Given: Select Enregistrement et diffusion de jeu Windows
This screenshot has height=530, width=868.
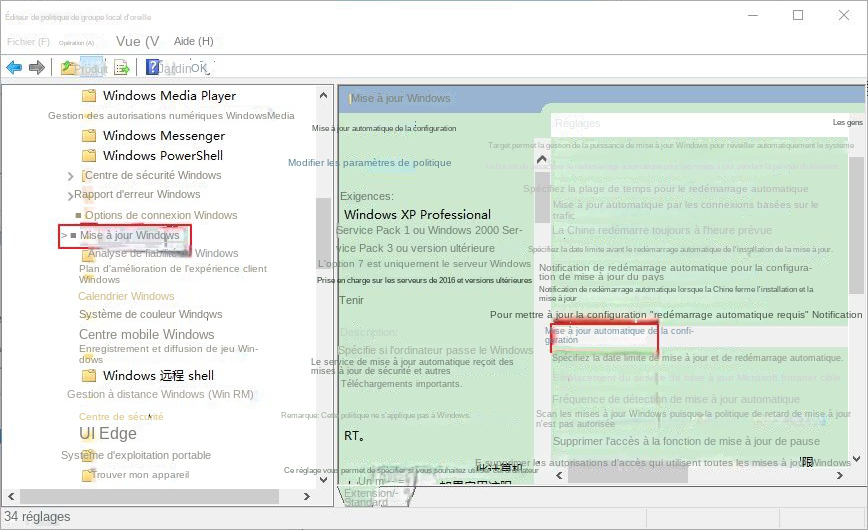Looking at the screenshot, I should point(168,354).
